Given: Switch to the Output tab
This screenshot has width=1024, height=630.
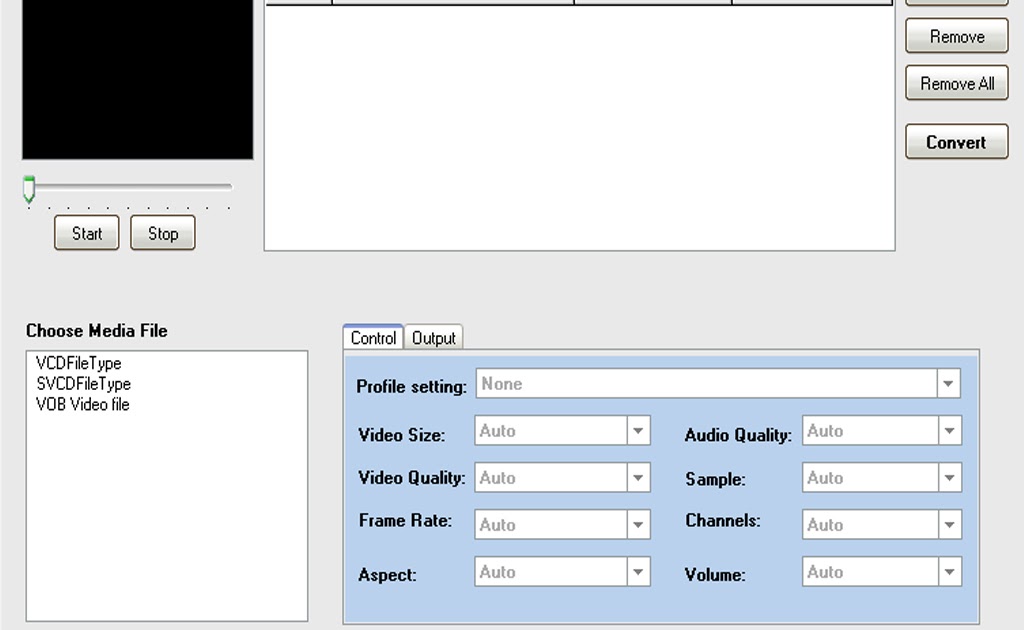Looking at the screenshot, I should [x=433, y=337].
